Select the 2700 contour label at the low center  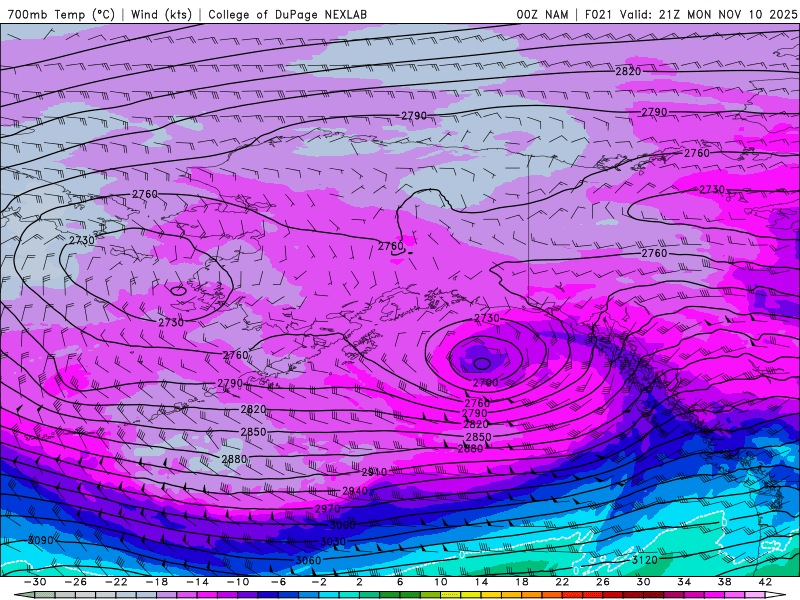click(485, 383)
